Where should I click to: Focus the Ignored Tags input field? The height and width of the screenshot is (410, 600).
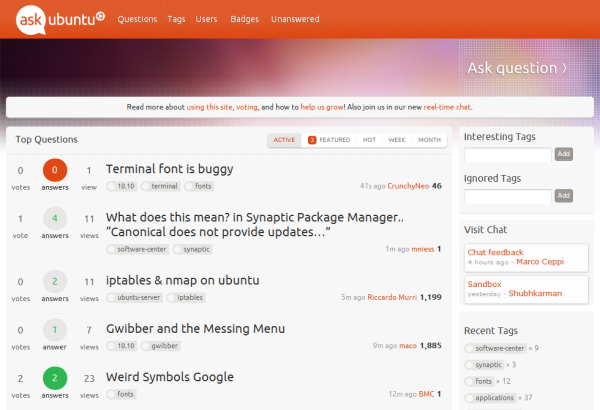click(507, 196)
